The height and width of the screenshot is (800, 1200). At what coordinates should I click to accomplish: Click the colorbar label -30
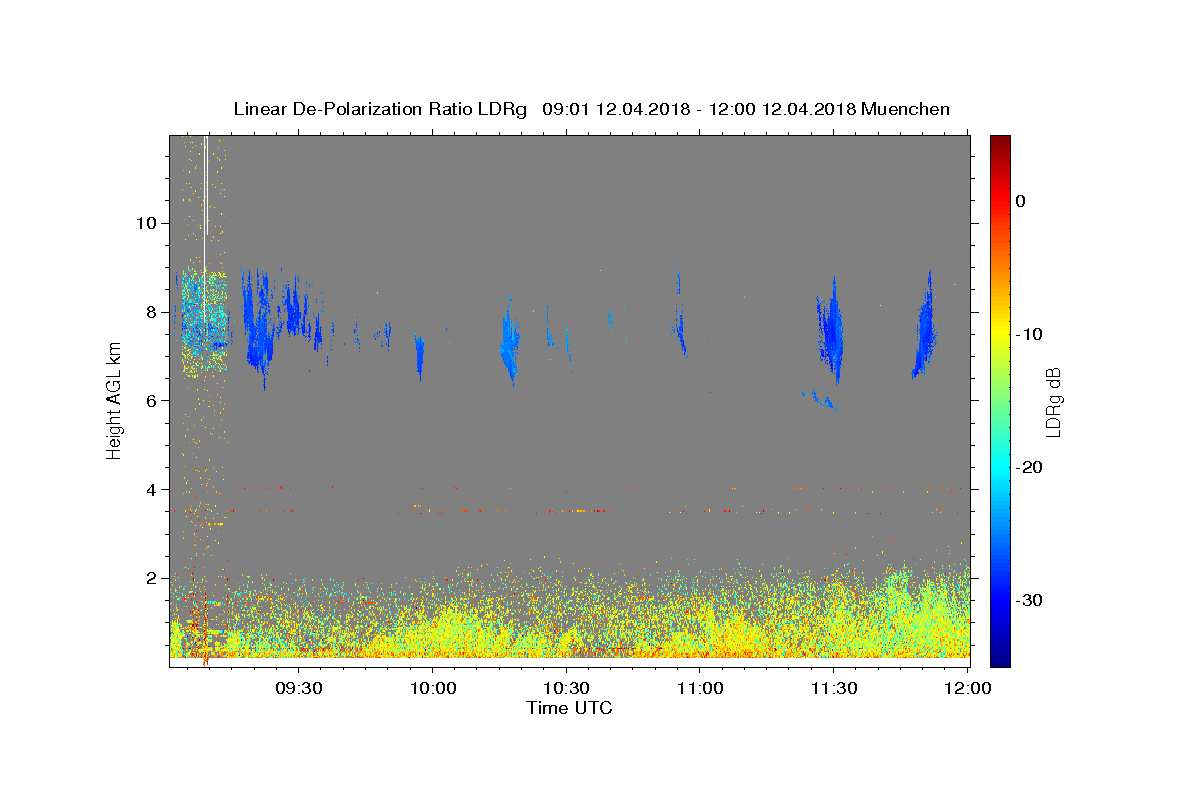coord(1029,600)
